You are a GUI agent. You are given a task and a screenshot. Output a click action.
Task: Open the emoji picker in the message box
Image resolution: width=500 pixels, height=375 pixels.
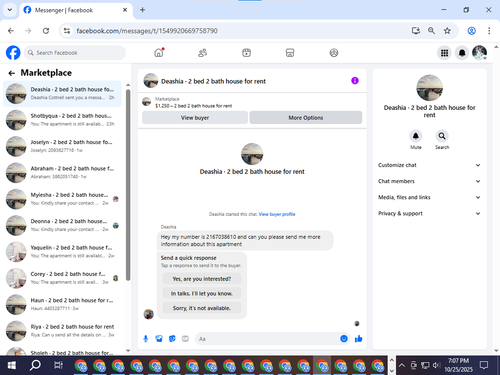(x=344, y=339)
